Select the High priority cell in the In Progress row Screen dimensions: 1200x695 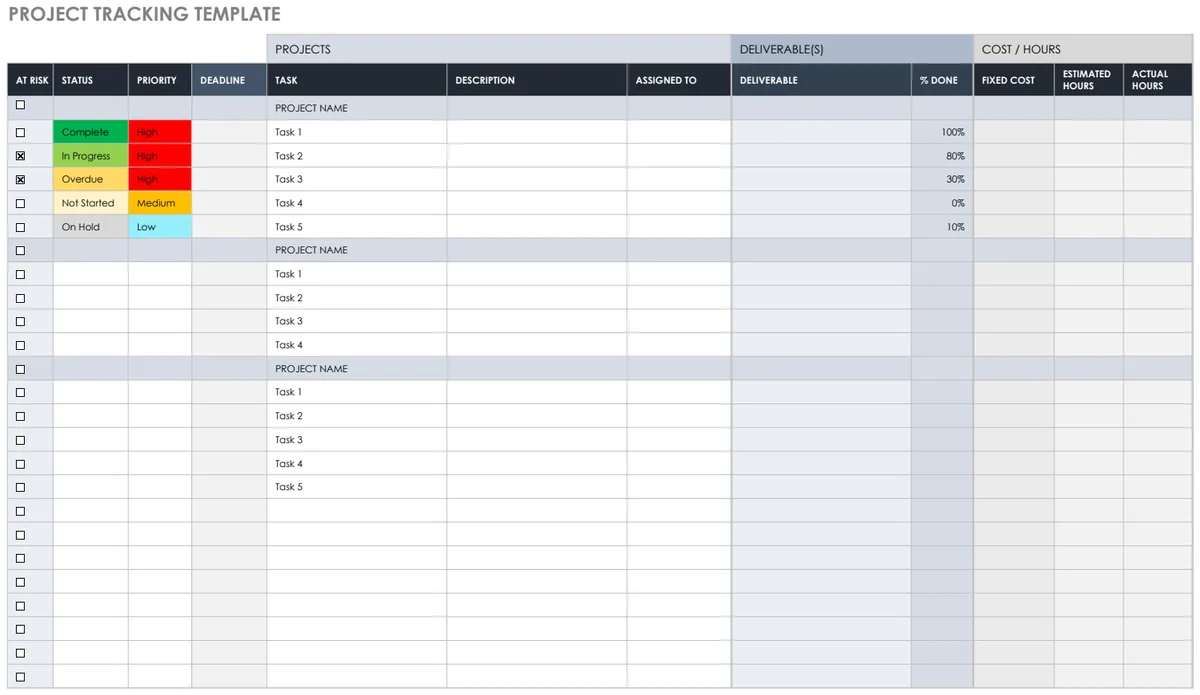pos(160,156)
